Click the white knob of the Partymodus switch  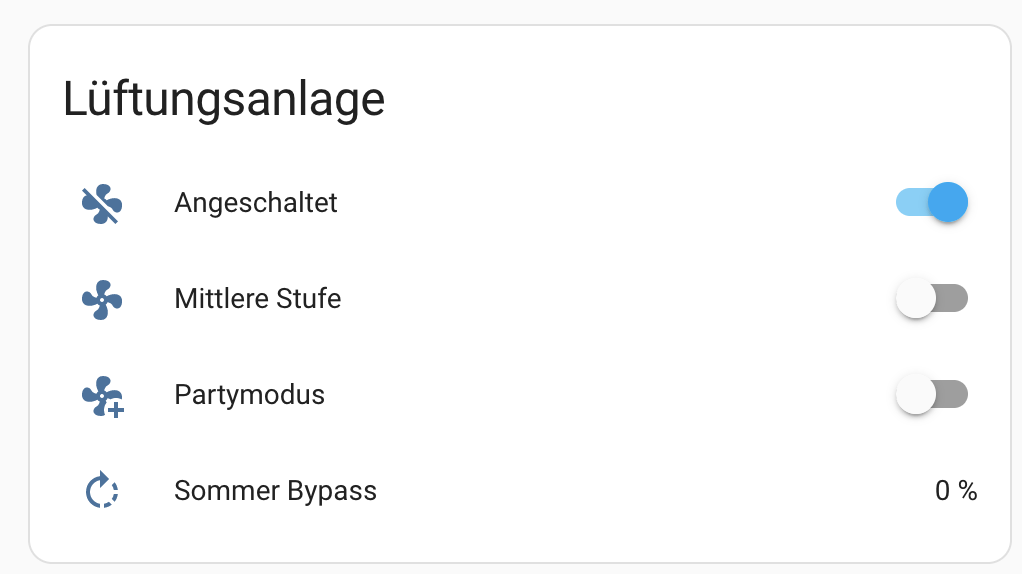(x=915, y=395)
